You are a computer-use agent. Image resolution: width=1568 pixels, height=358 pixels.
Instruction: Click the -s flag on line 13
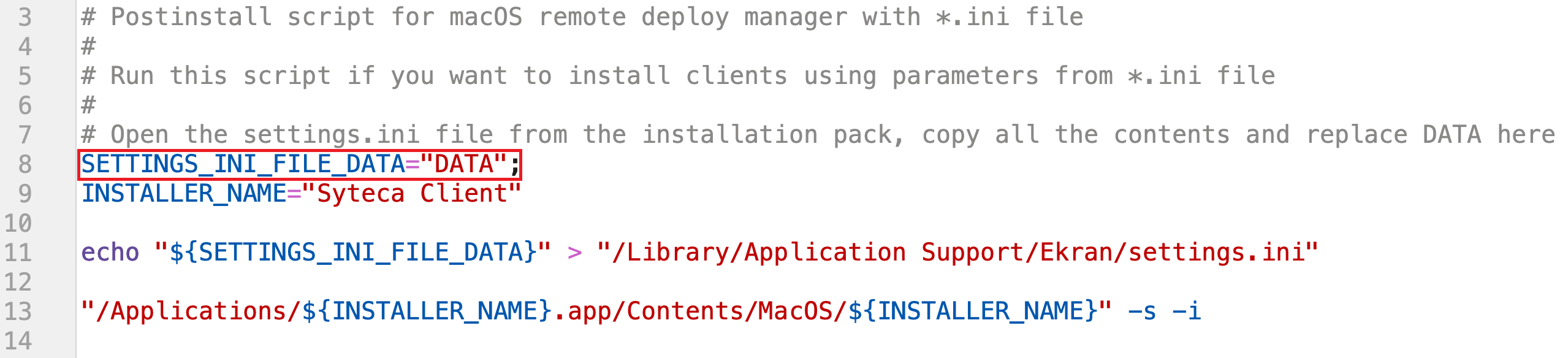(x=1141, y=311)
